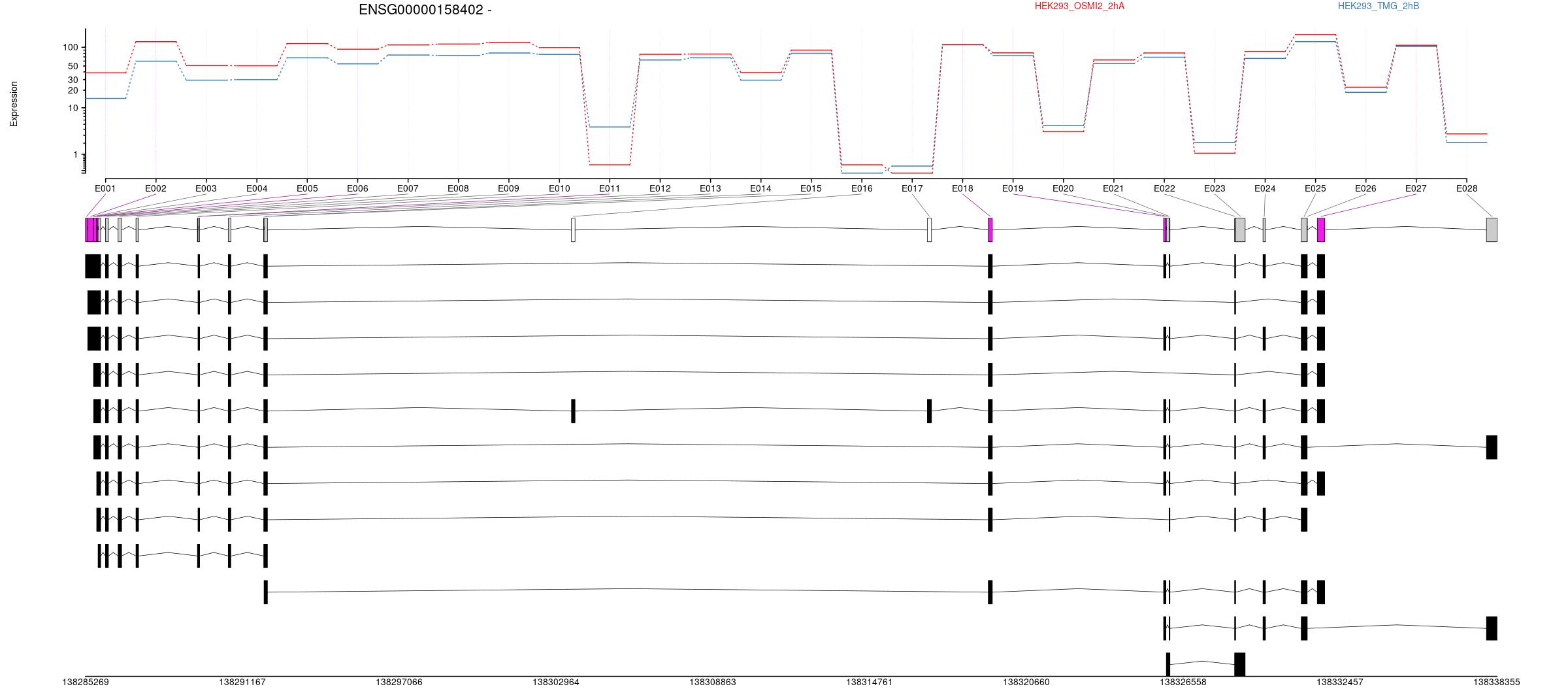This screenshot has height=693, width=1568.
Task: Select exon label E012
Action: [660, 188]
